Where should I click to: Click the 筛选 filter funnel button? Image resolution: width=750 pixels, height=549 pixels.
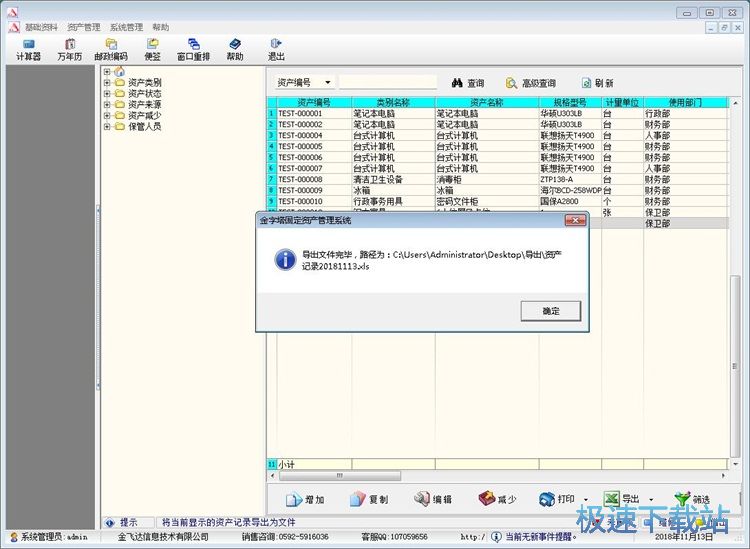click(x=692, y=499)
